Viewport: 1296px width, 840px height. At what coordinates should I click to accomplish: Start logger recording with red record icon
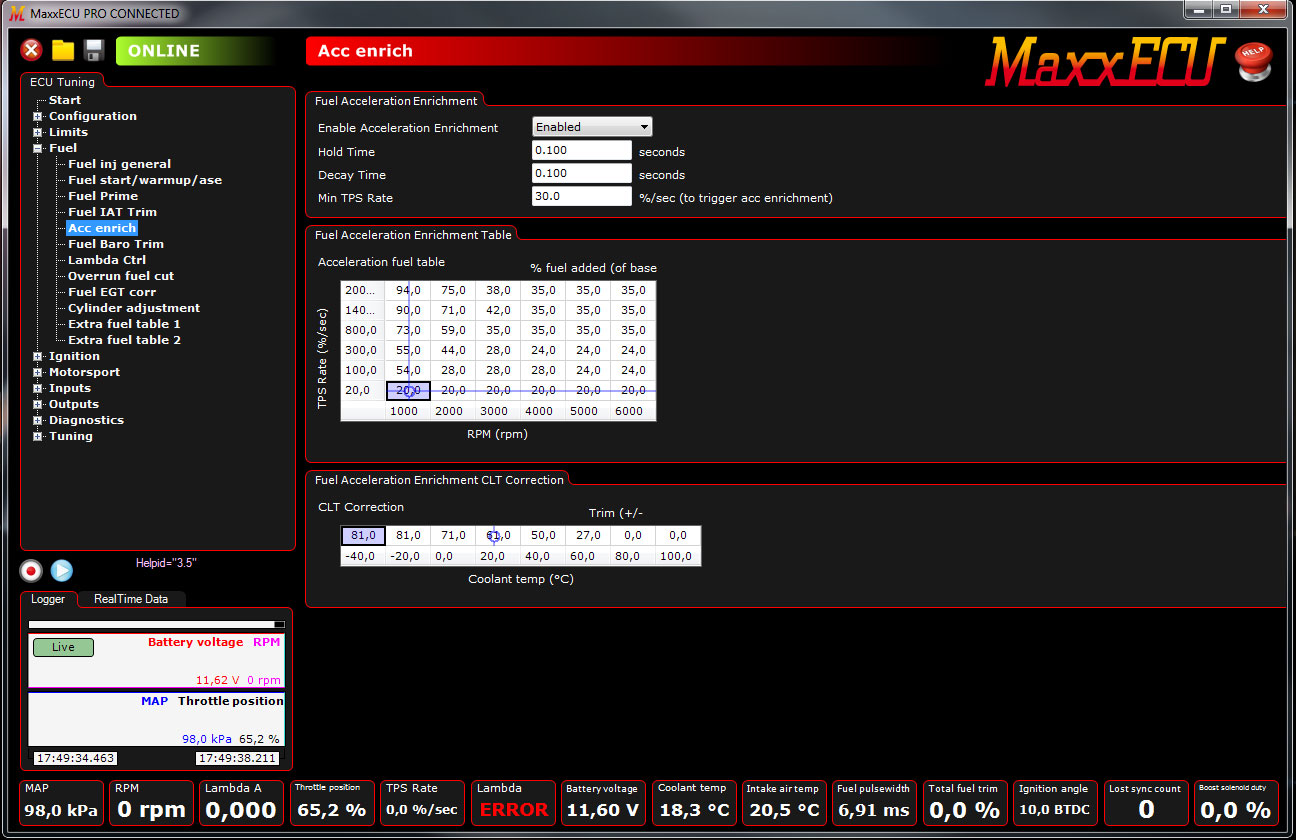(31, 571)
